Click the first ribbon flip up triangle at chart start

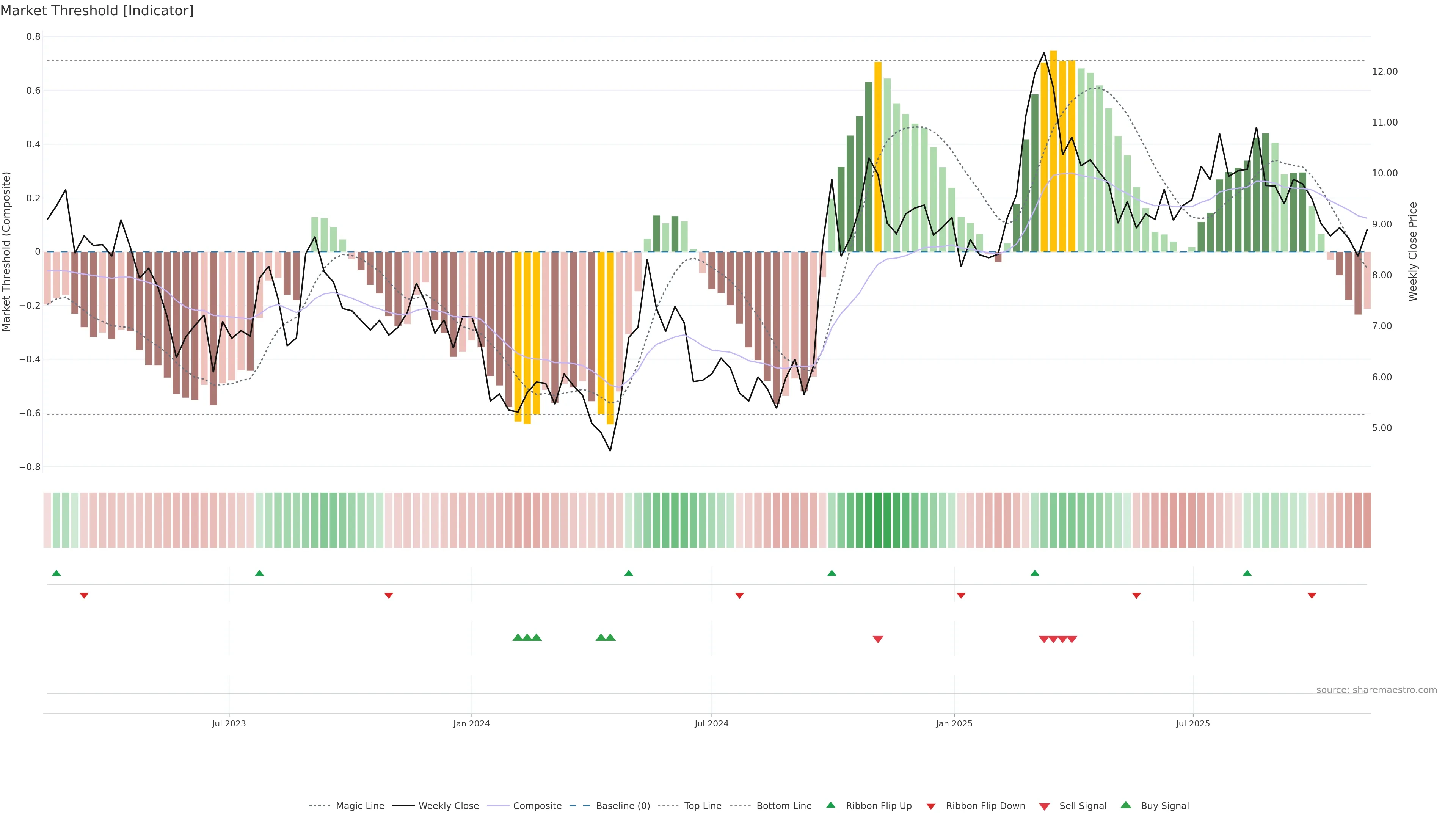pos(56,573)
